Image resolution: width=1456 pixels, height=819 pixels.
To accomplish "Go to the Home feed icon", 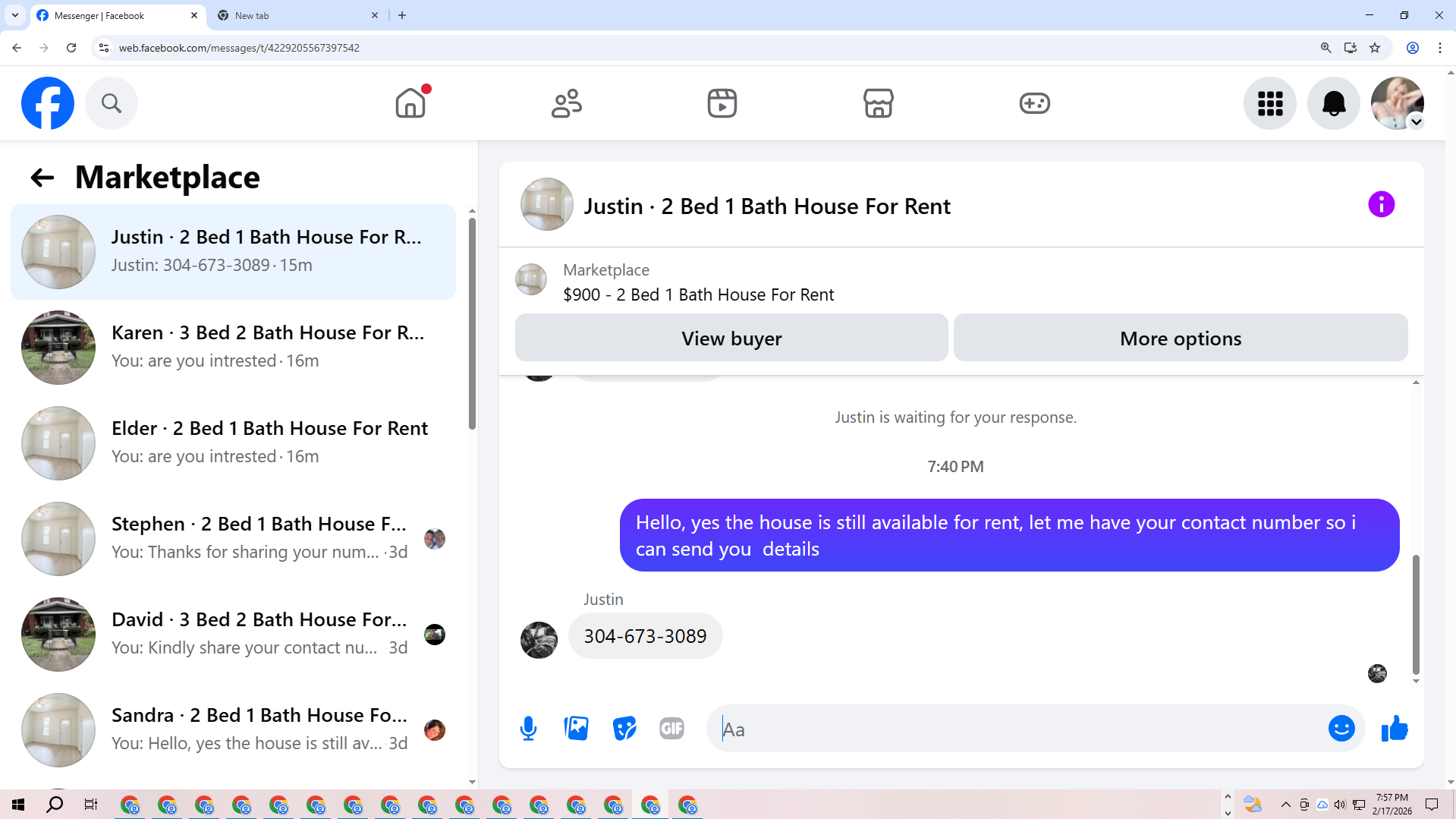I will [x=410, y=103].
